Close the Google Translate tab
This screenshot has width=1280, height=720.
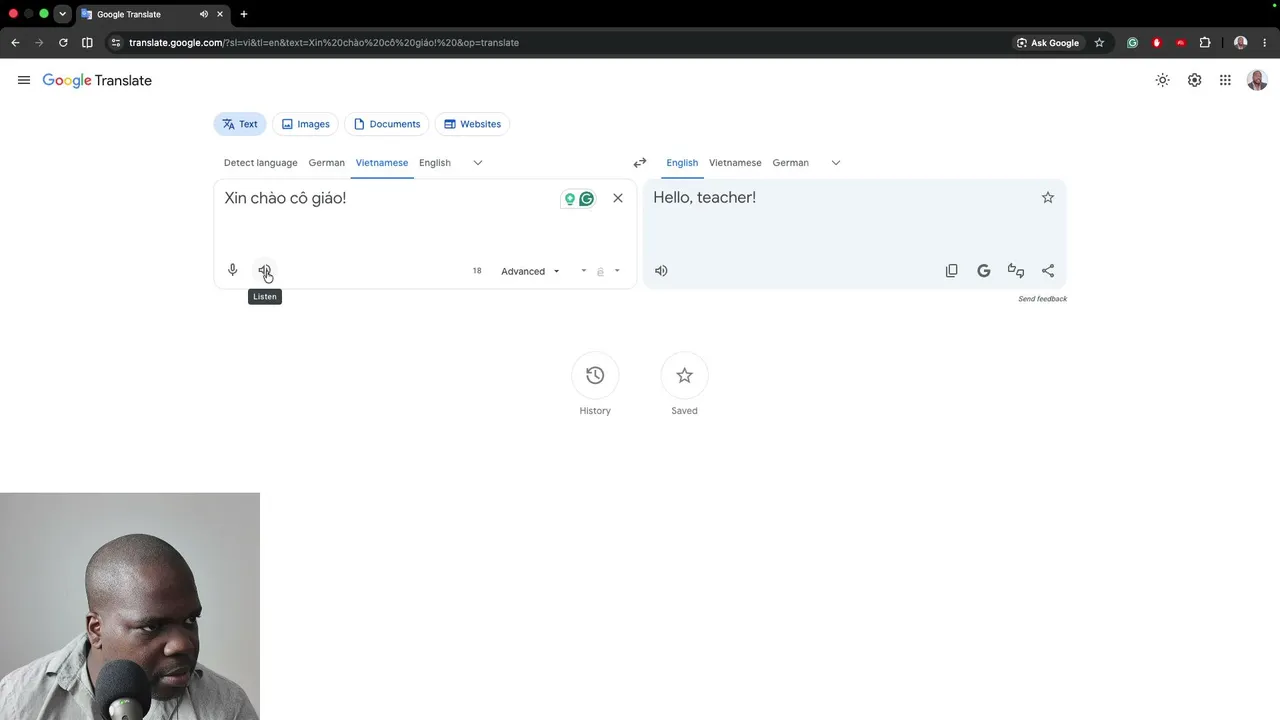220,14
